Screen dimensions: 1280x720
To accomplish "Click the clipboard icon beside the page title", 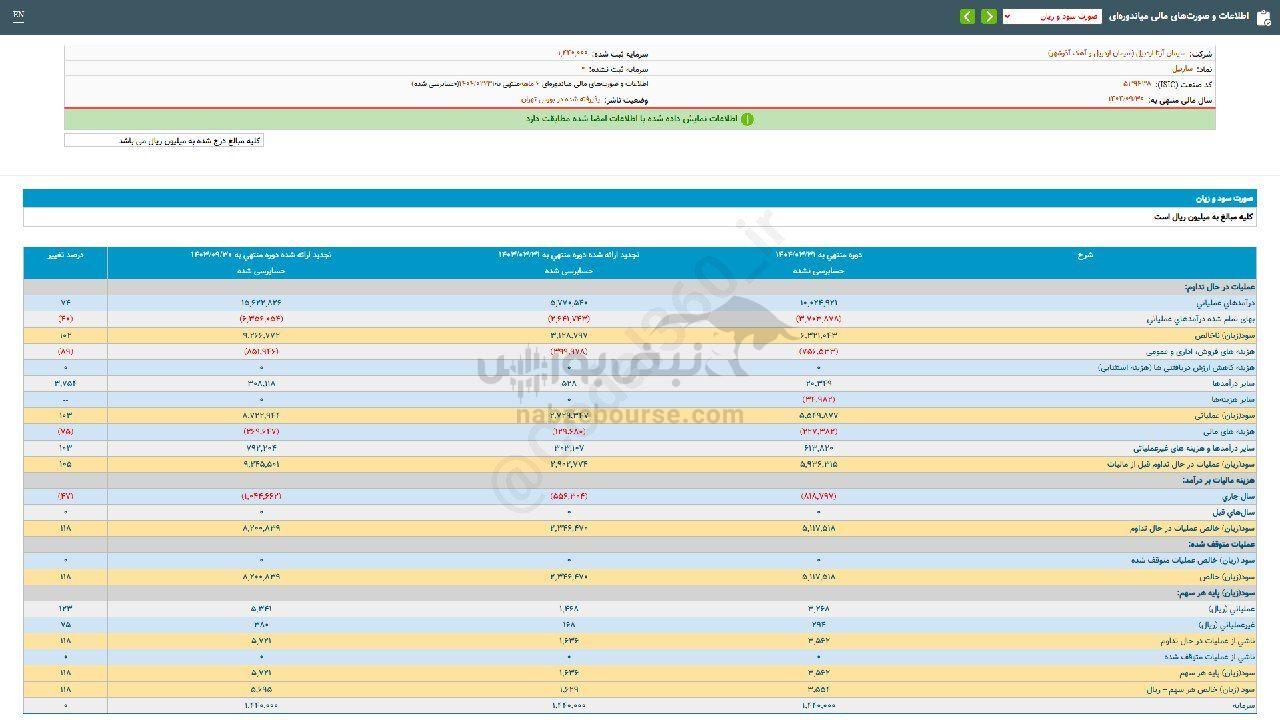I will point(1262,16).
